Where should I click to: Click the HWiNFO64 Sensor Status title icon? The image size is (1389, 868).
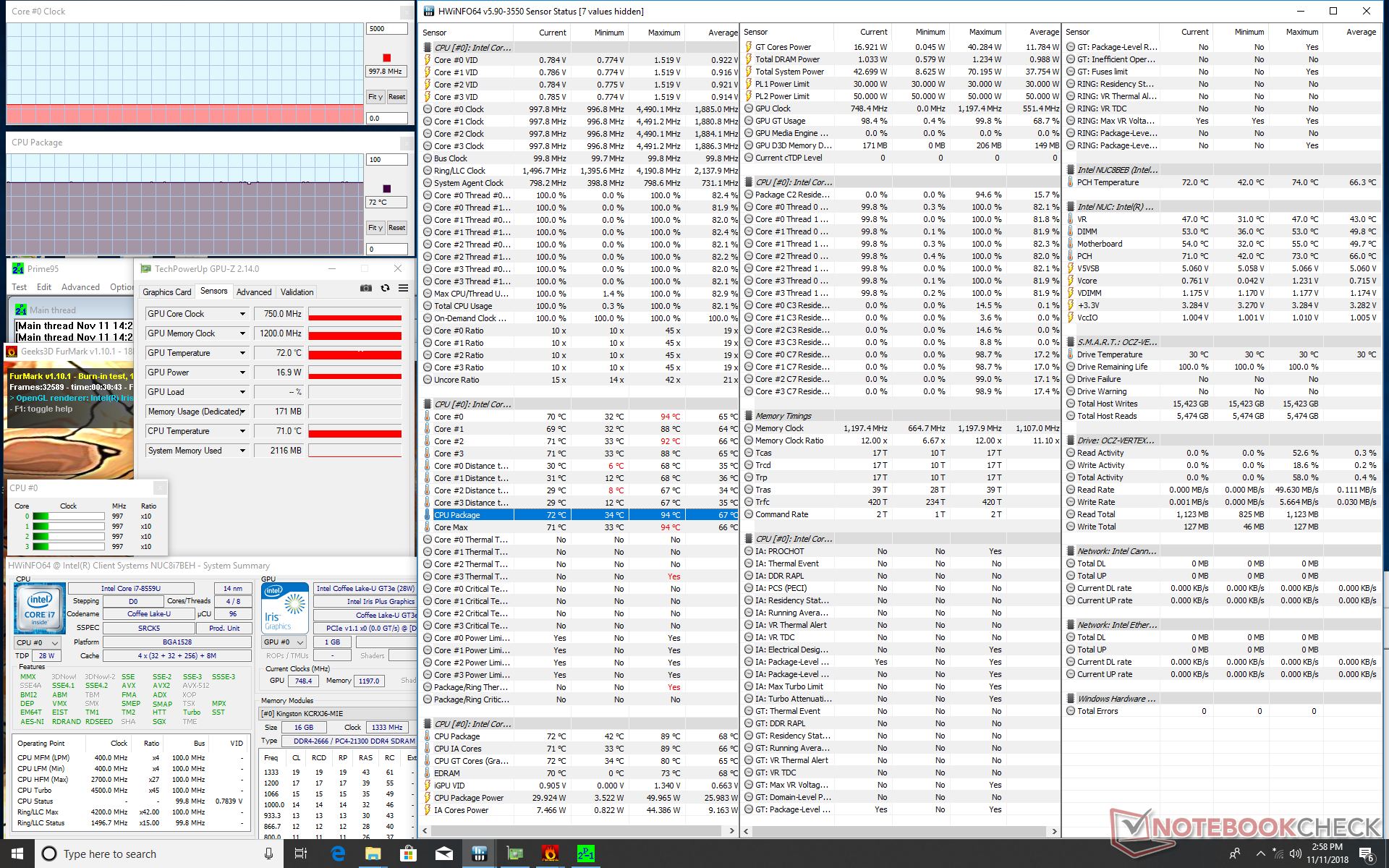[429, 11]
